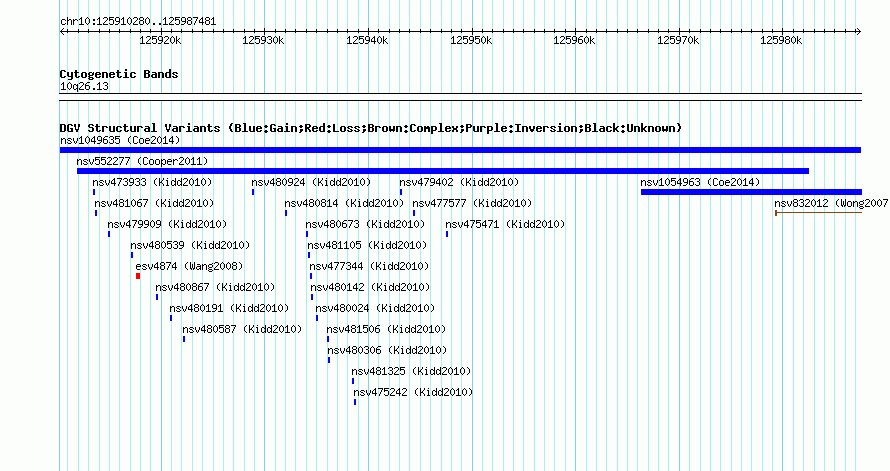Click the chr10:125910280..125987481 region label
Viewport: 890px width, 471px height.
pos(138,22)
